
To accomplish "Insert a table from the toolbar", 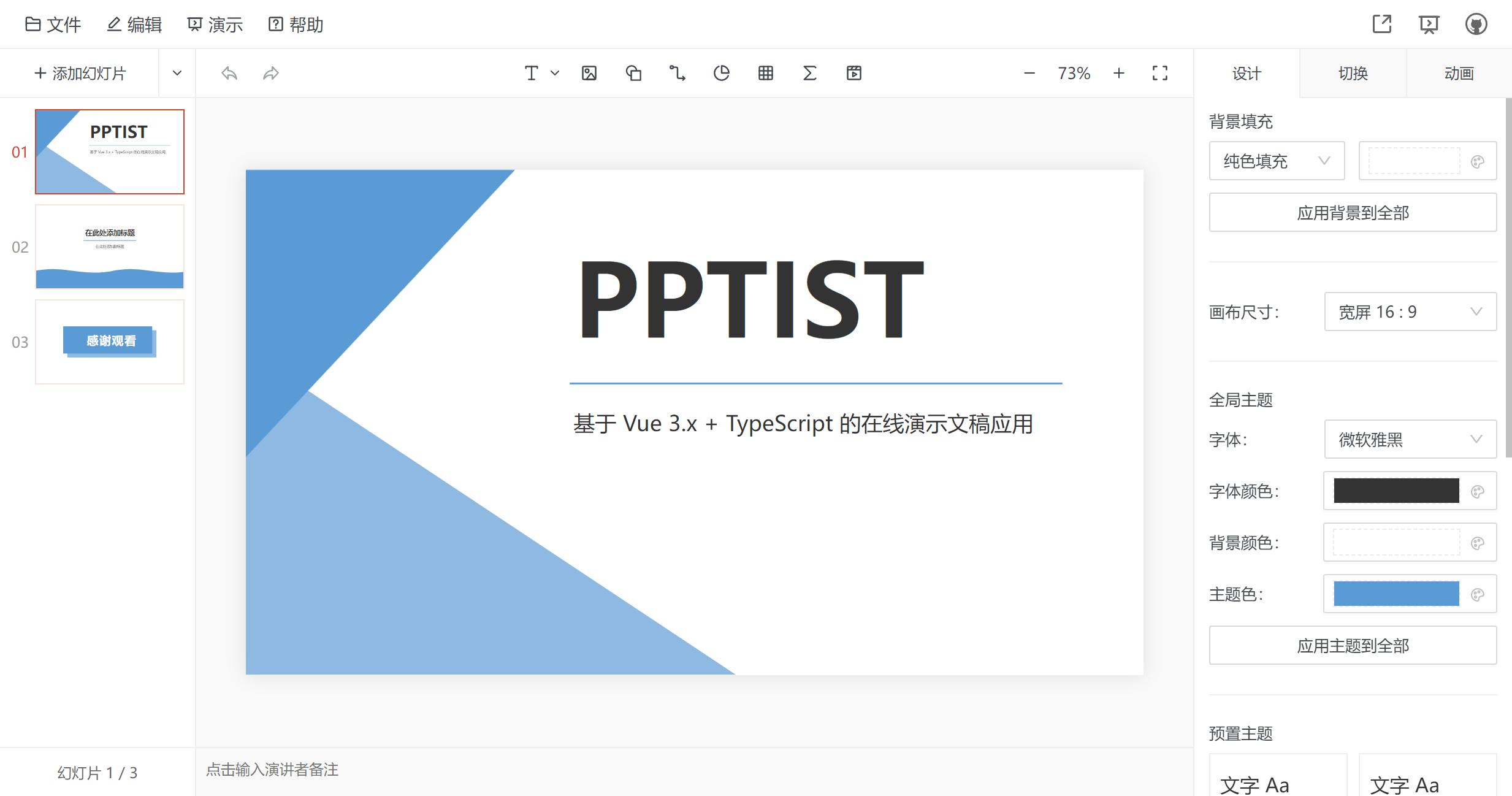I will pos(766,73).
